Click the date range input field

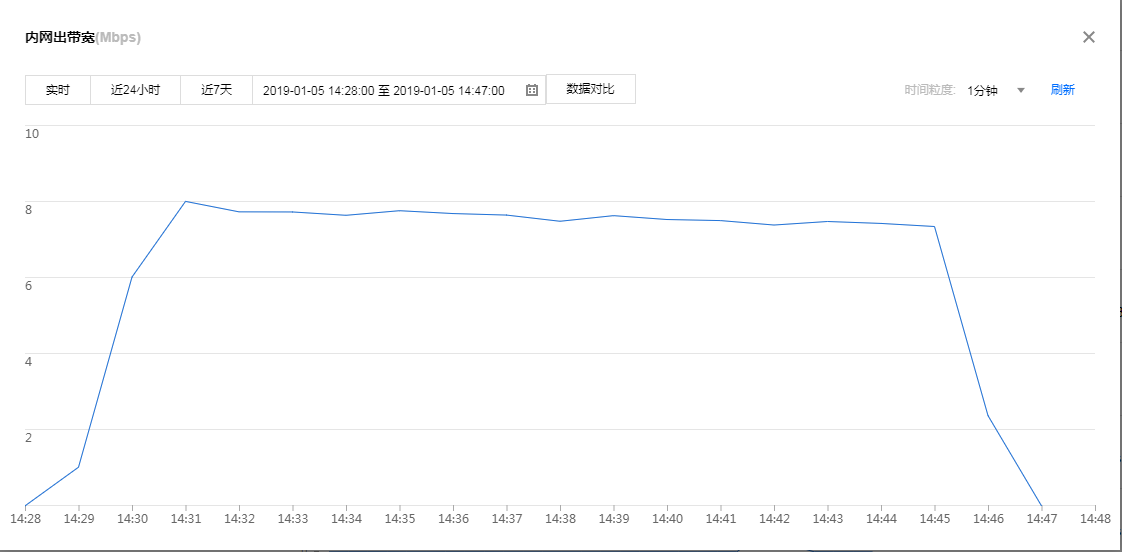pyautogui.click(x=390, y=90)
